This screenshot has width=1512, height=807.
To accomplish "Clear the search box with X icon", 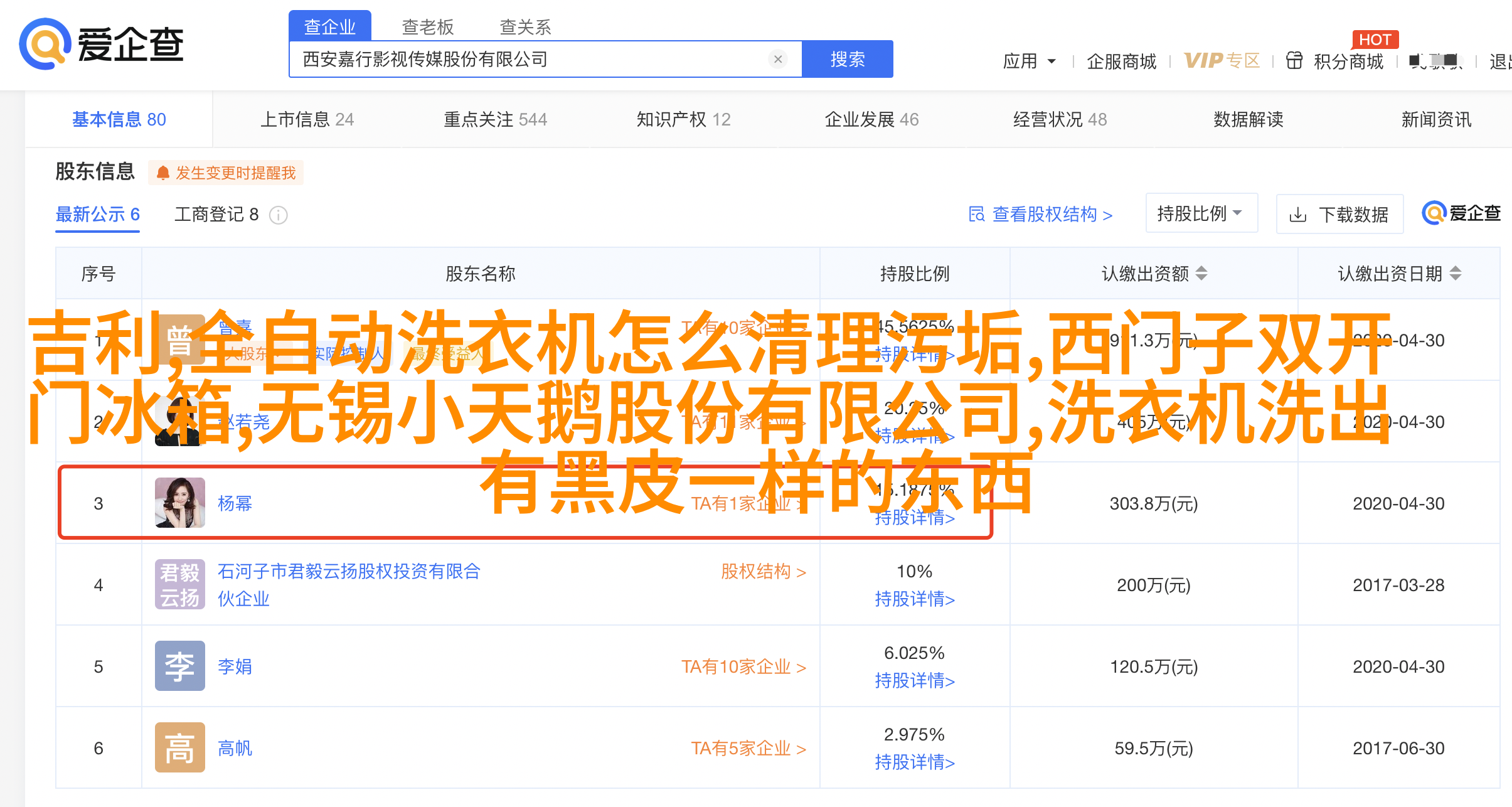I will [x=778, y=59].
